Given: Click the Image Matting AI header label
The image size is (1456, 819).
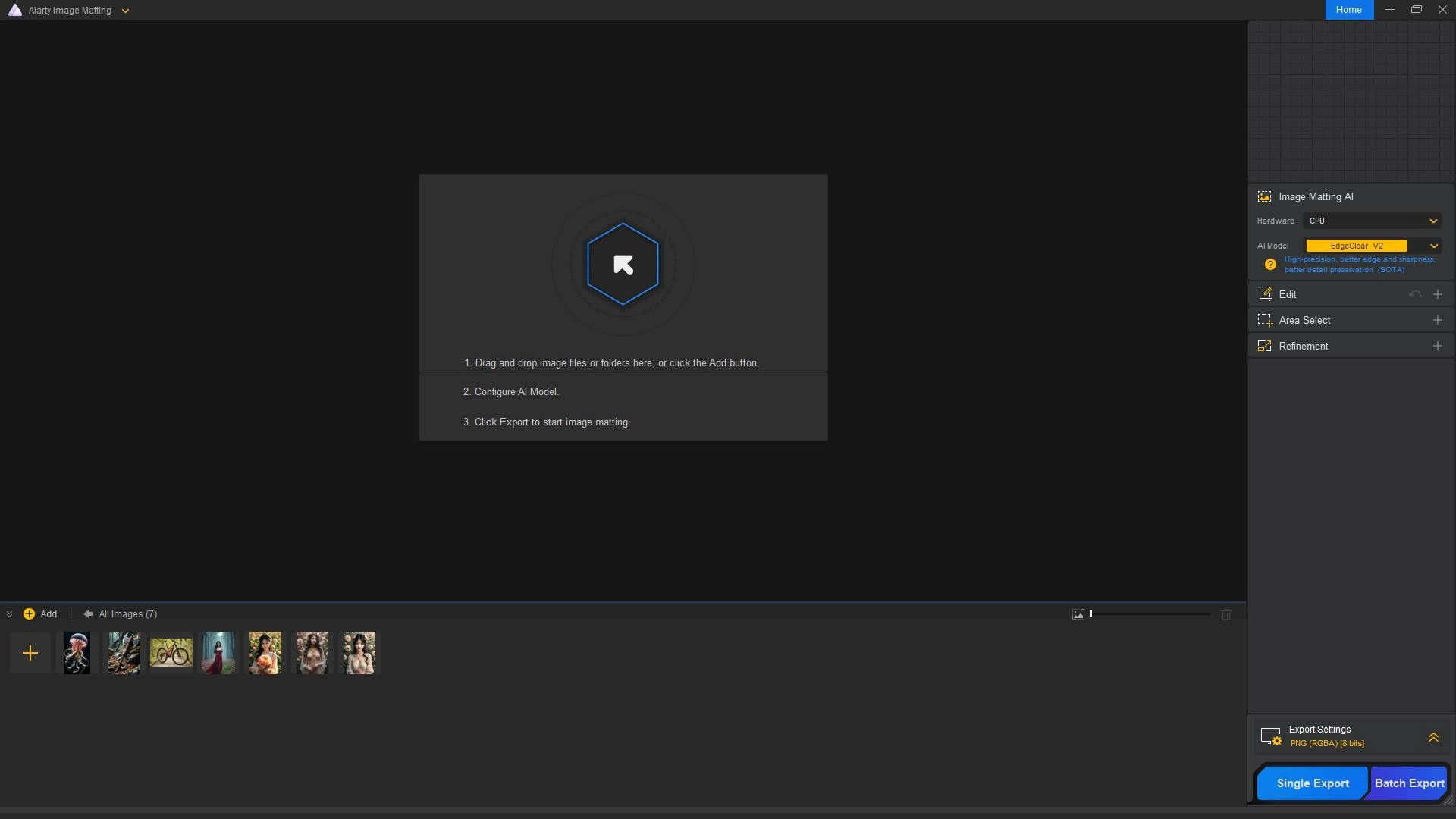Looking at the screenshot, I should click(1316, 197).
